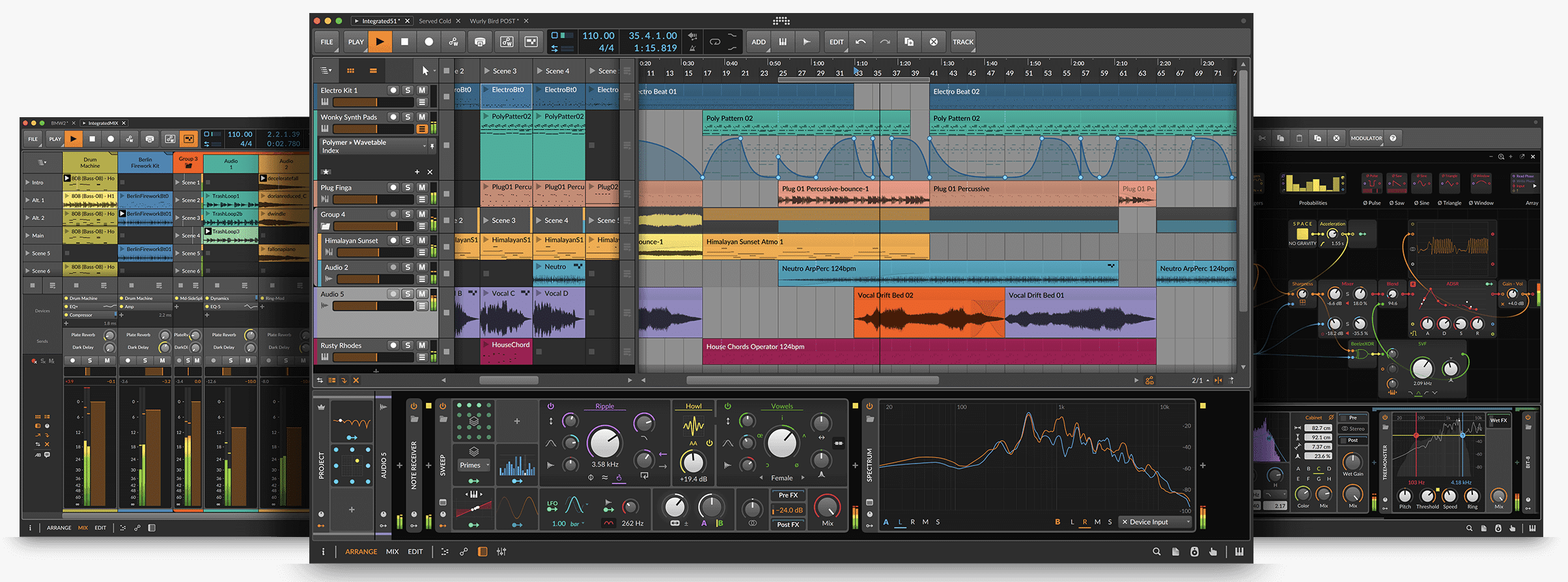
Task: Switch to the Served Cold project tab
Action: point(435,21)
